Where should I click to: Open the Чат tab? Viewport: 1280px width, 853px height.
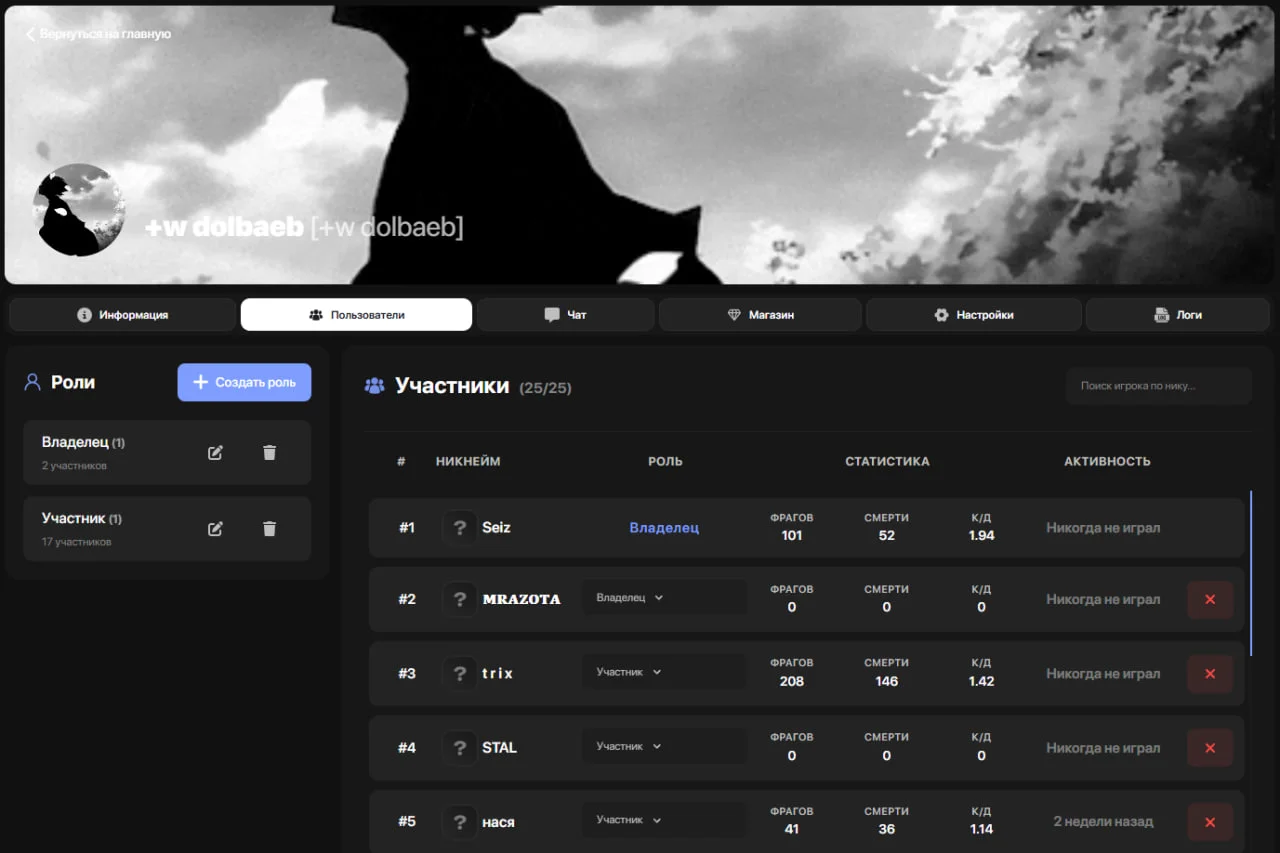pos(566,315)
